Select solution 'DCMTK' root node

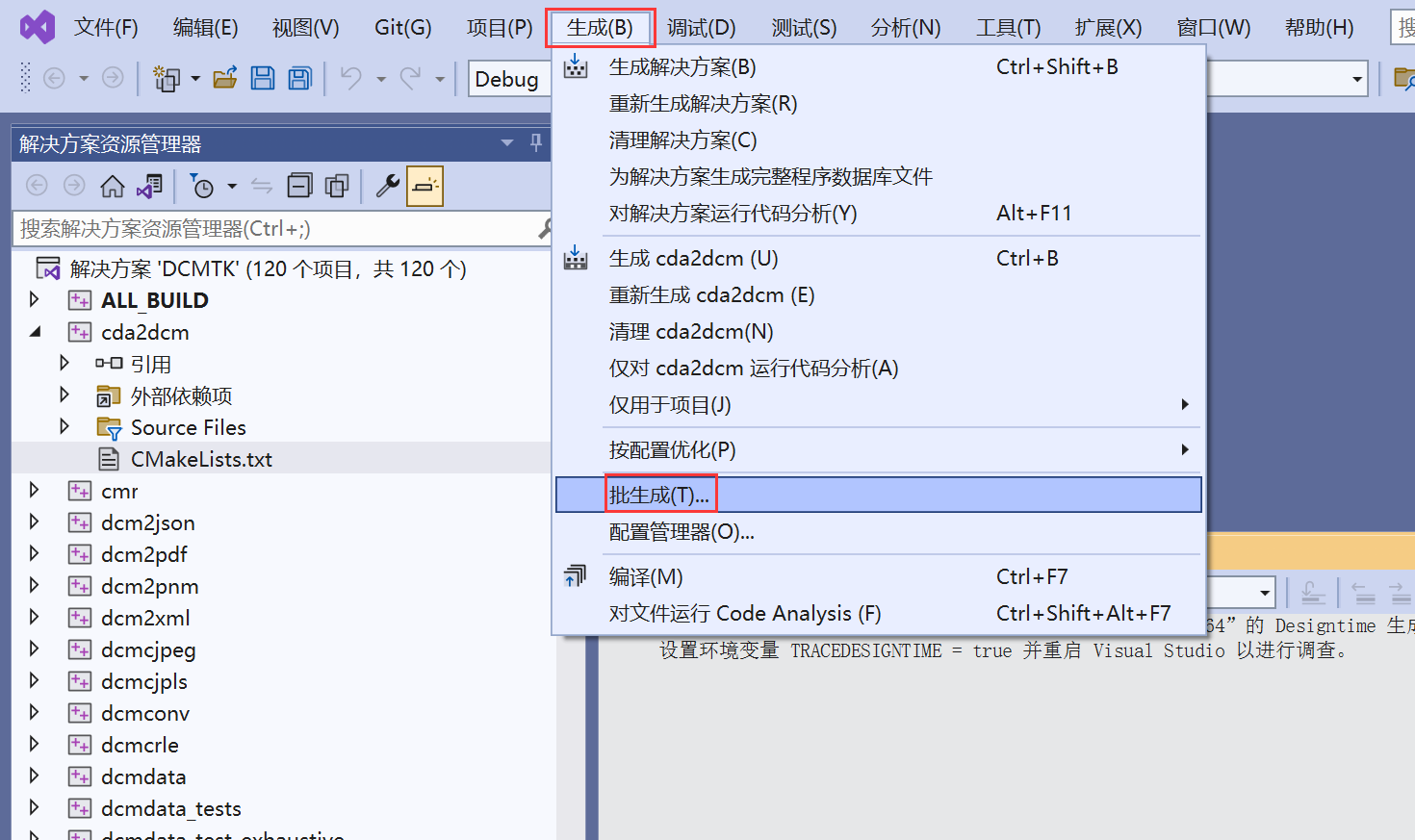point(268,268)
